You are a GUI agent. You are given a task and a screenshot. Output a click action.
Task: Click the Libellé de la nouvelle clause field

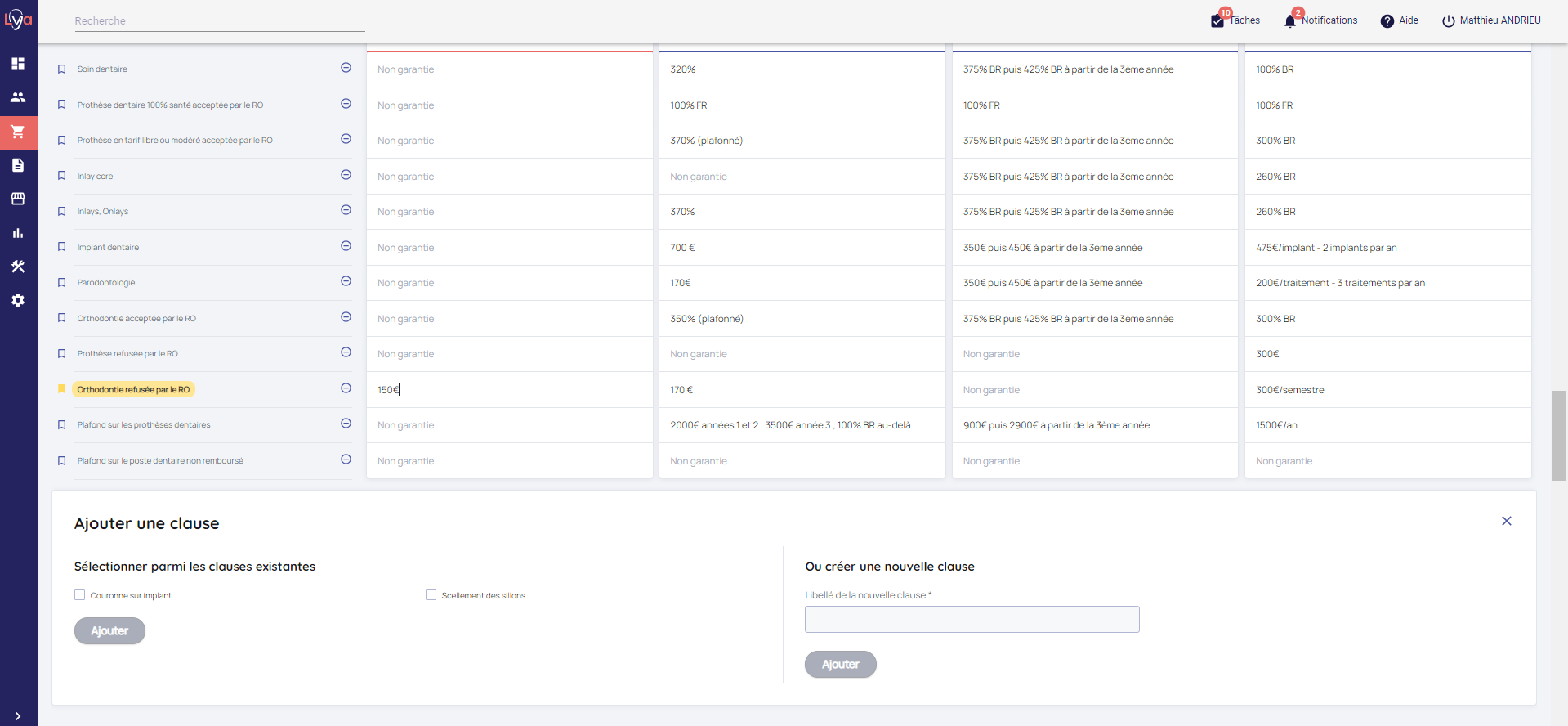(x=972, y=620)
